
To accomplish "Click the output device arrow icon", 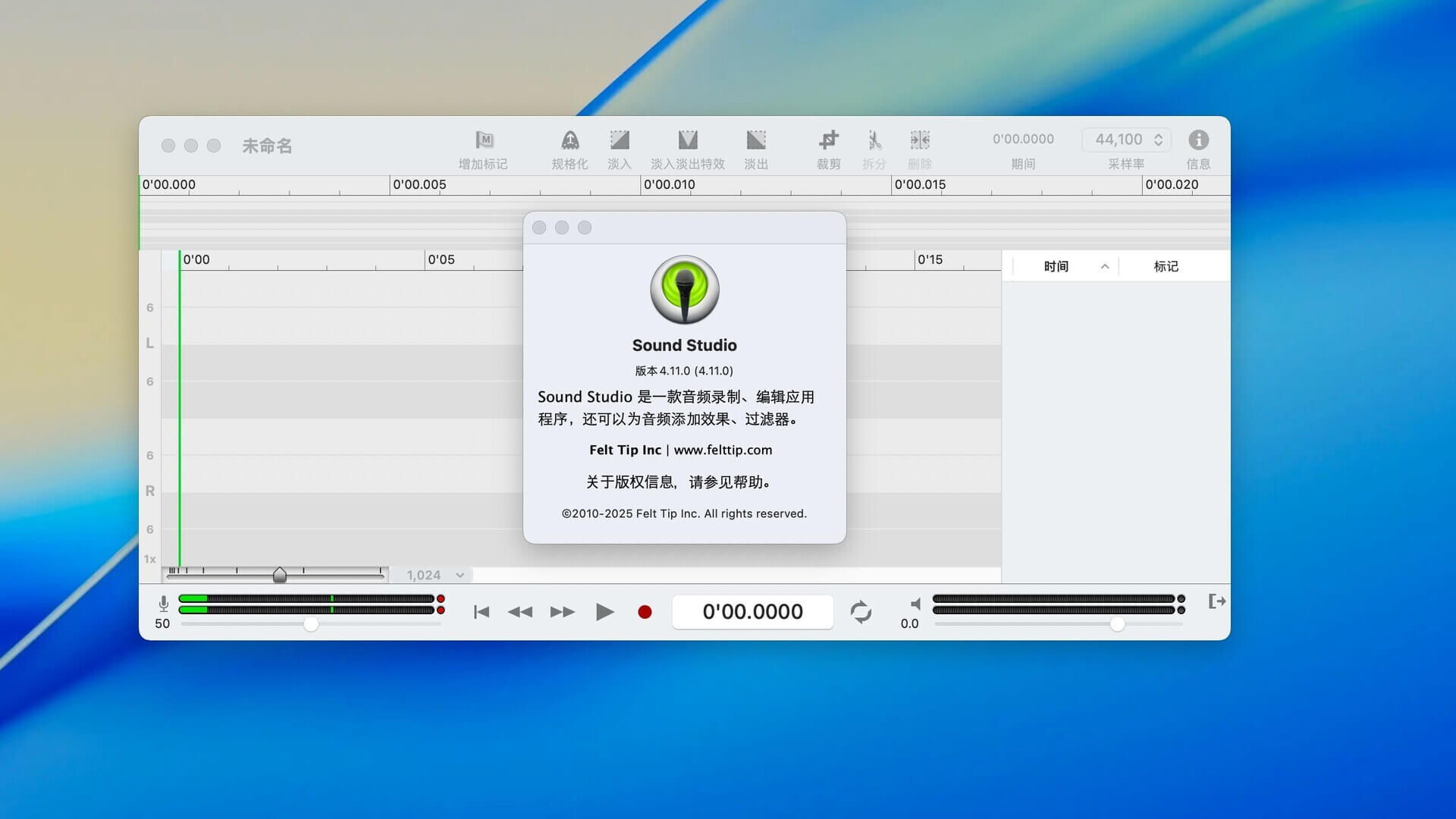I will click(1216, 601).
